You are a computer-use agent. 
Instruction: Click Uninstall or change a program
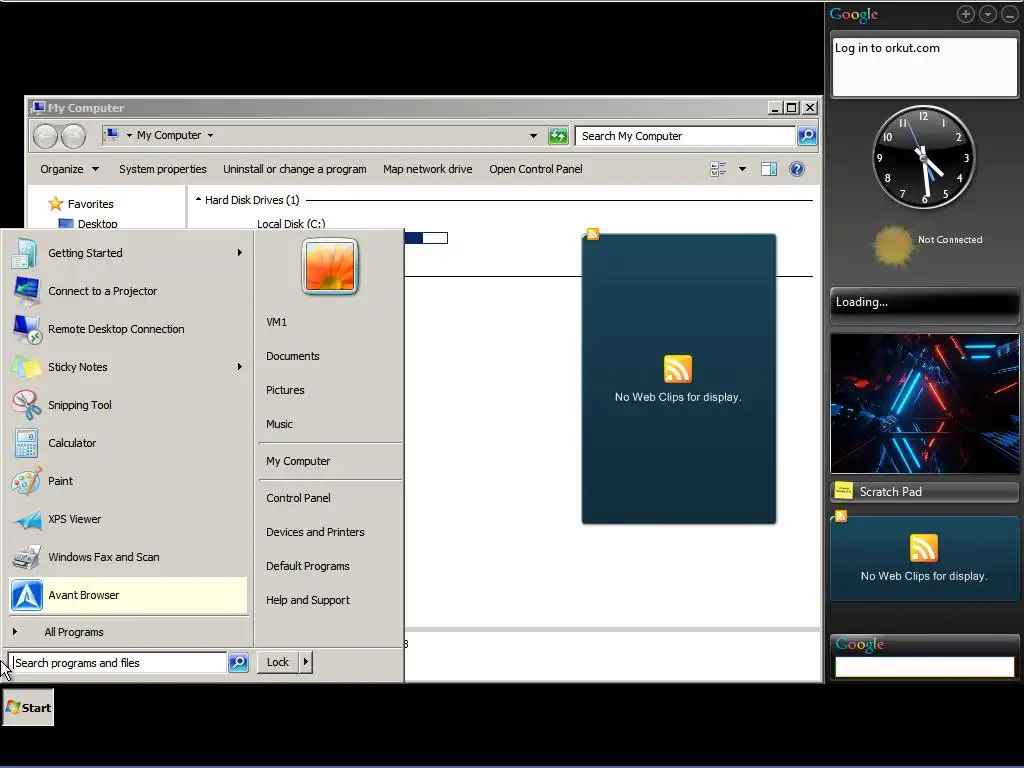click(x=295, y=169)
